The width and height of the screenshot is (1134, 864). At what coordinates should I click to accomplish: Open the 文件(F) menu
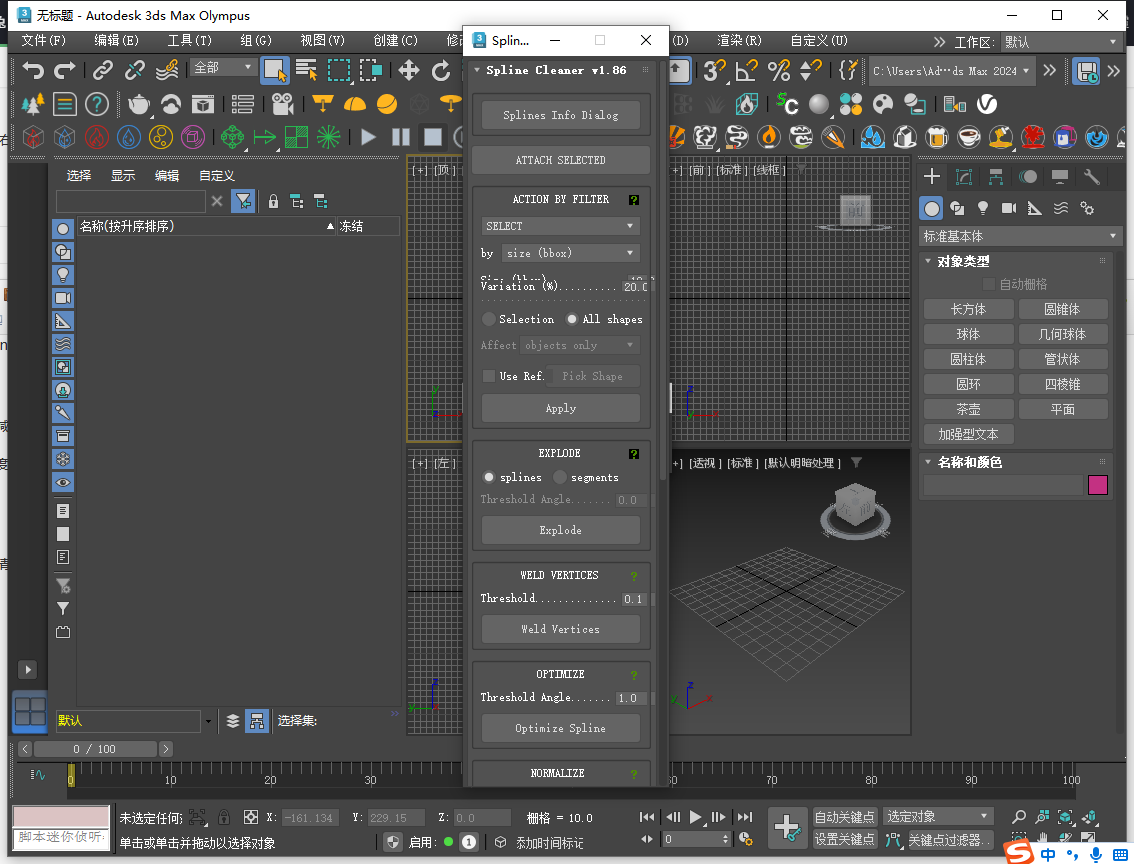click(x=43, y=40)
